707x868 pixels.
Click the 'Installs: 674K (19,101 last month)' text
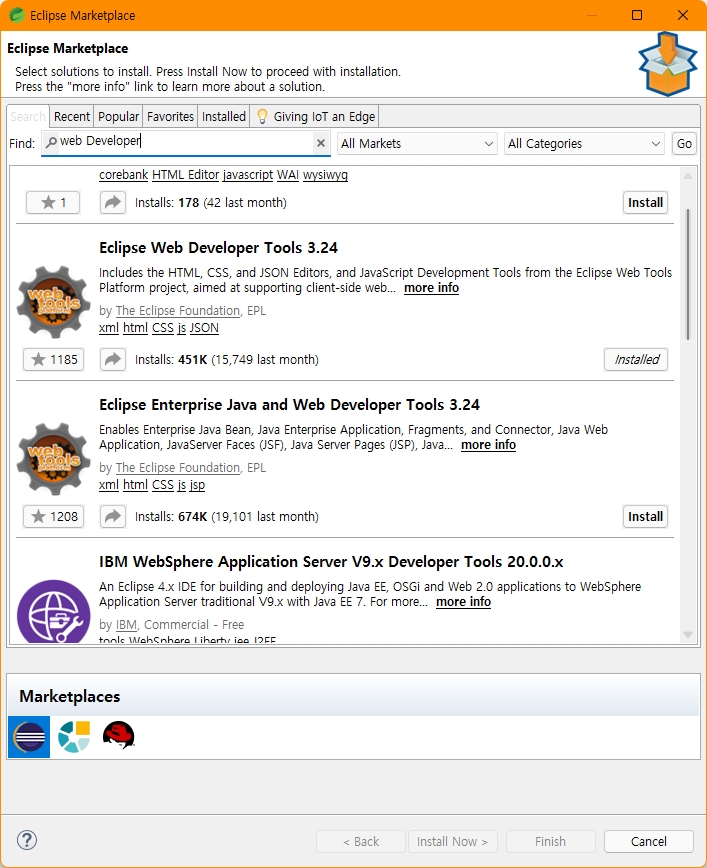[x=226, y=516]
